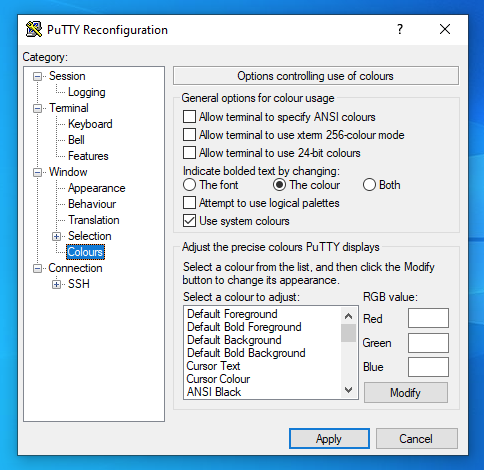Expand the Selection tree node

[x=56, y=236]
